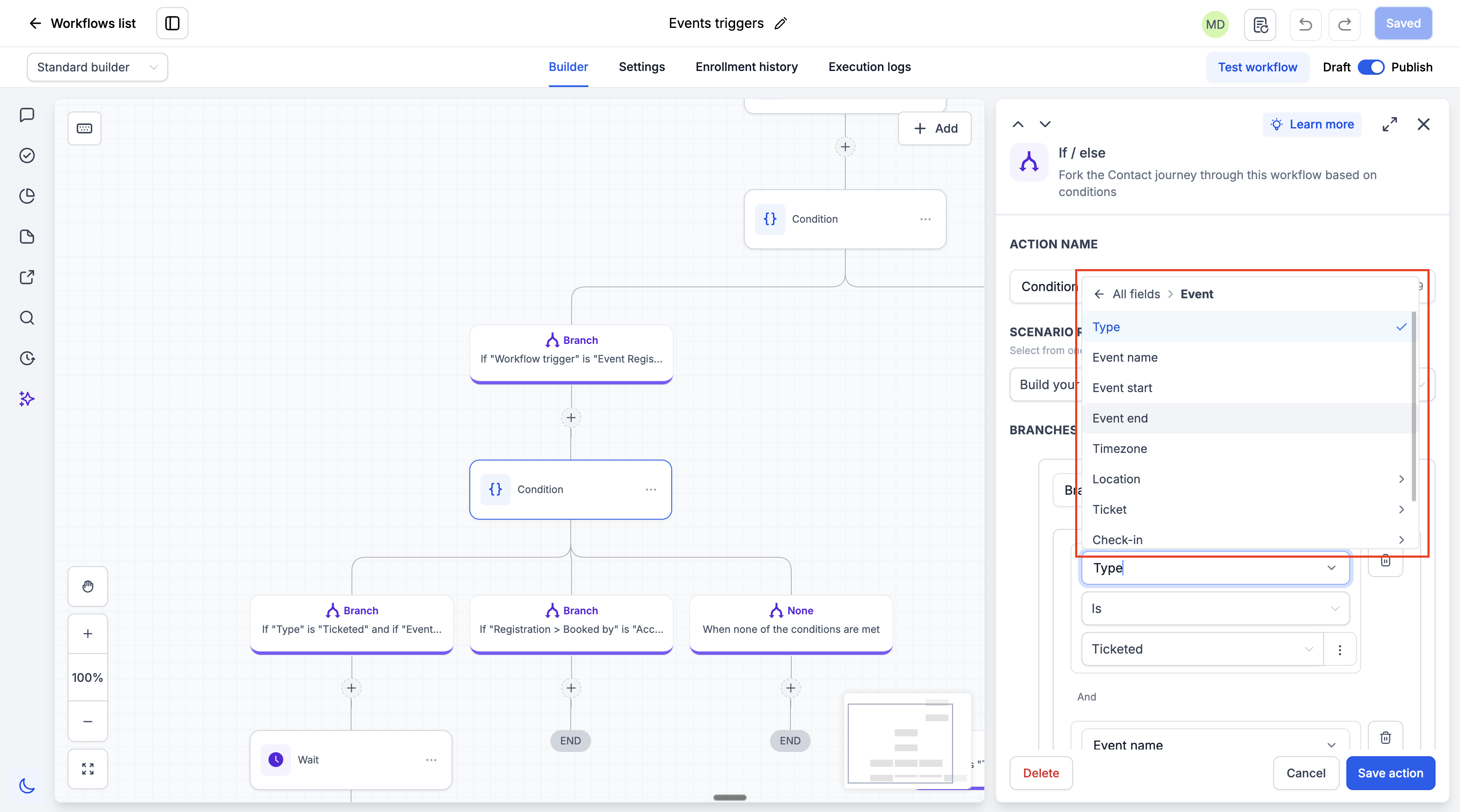The image size is (1460, 812).
Task: Open the Is operator dropdown
Action: pyautogui.click(x=1215, y=608)
